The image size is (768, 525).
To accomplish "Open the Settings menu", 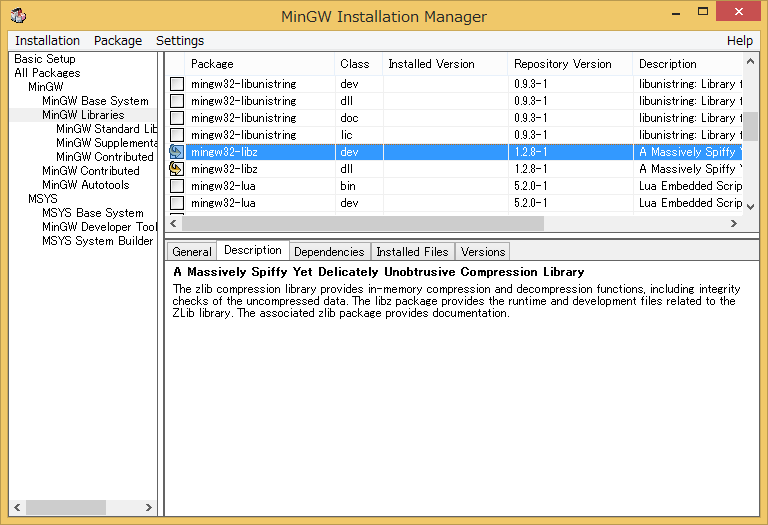I will pos(180,41).
